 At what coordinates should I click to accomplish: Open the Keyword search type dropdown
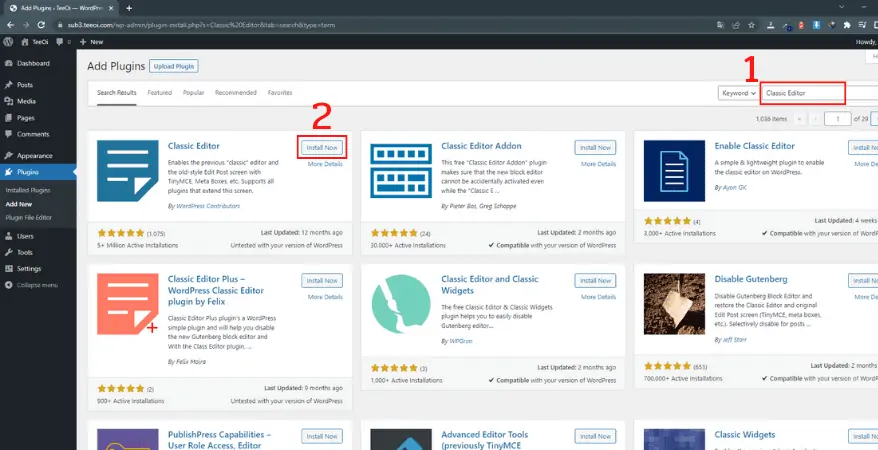click(739, 93)
